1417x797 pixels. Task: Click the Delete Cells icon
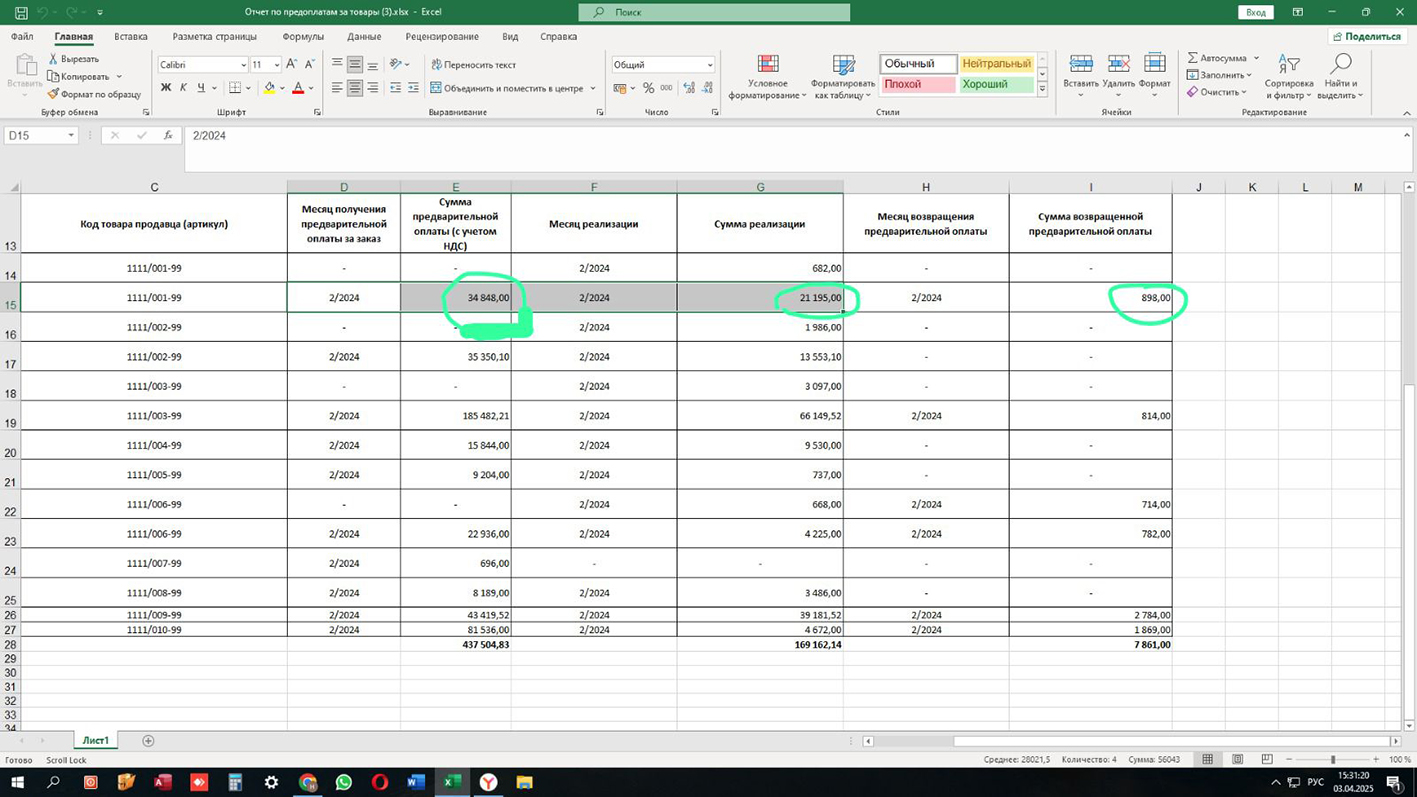(1118, 65)
